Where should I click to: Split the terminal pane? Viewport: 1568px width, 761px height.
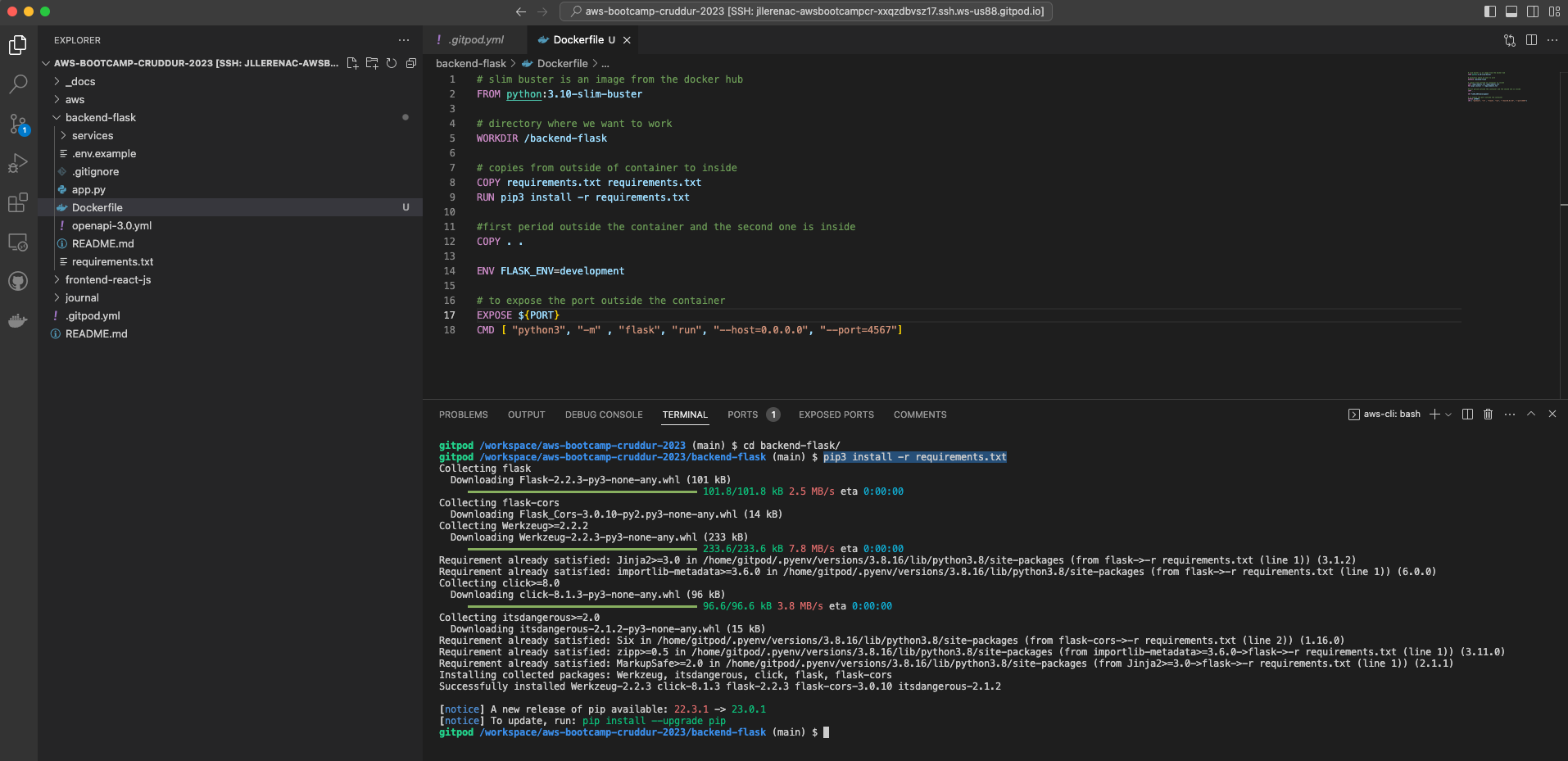point(1466,414)
